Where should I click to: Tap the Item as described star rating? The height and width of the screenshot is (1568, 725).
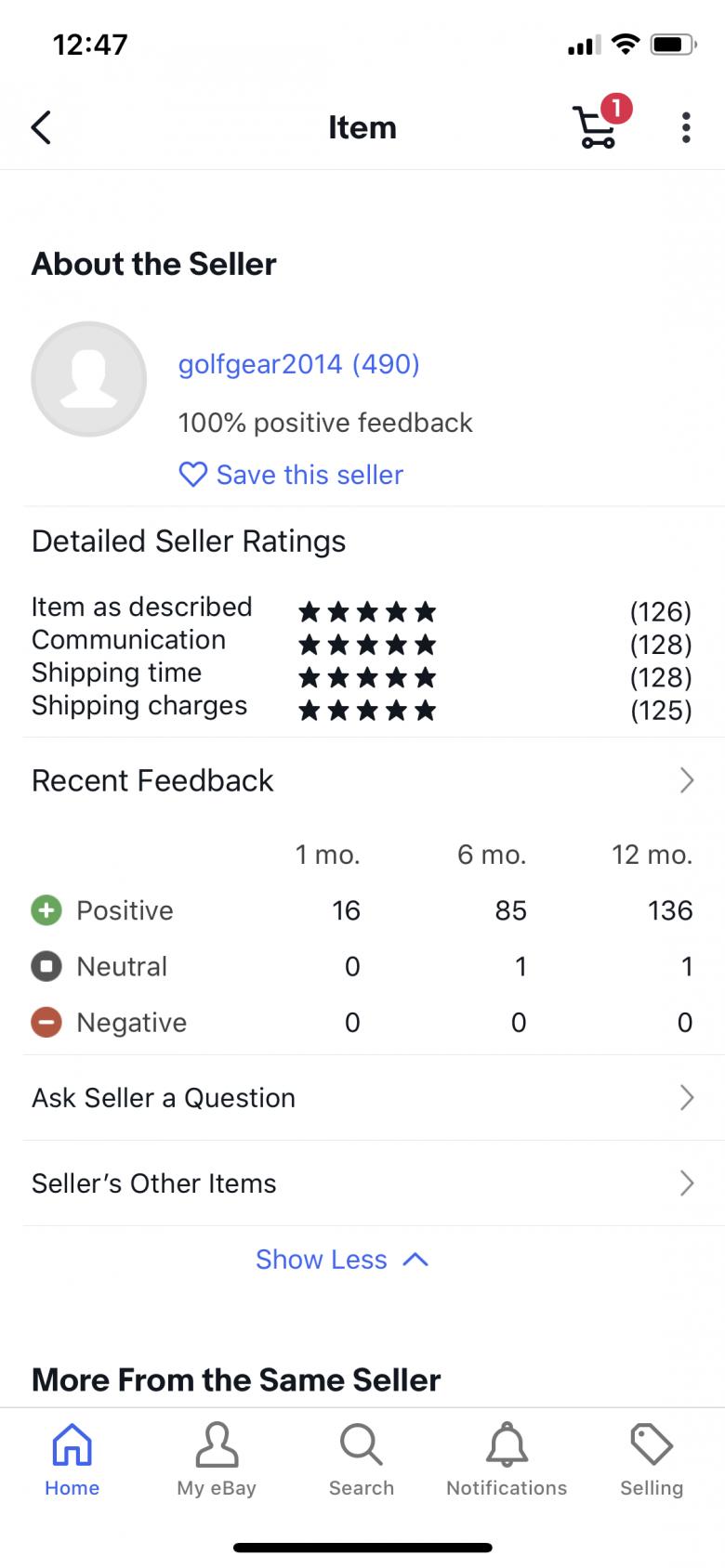click(367, 611)
